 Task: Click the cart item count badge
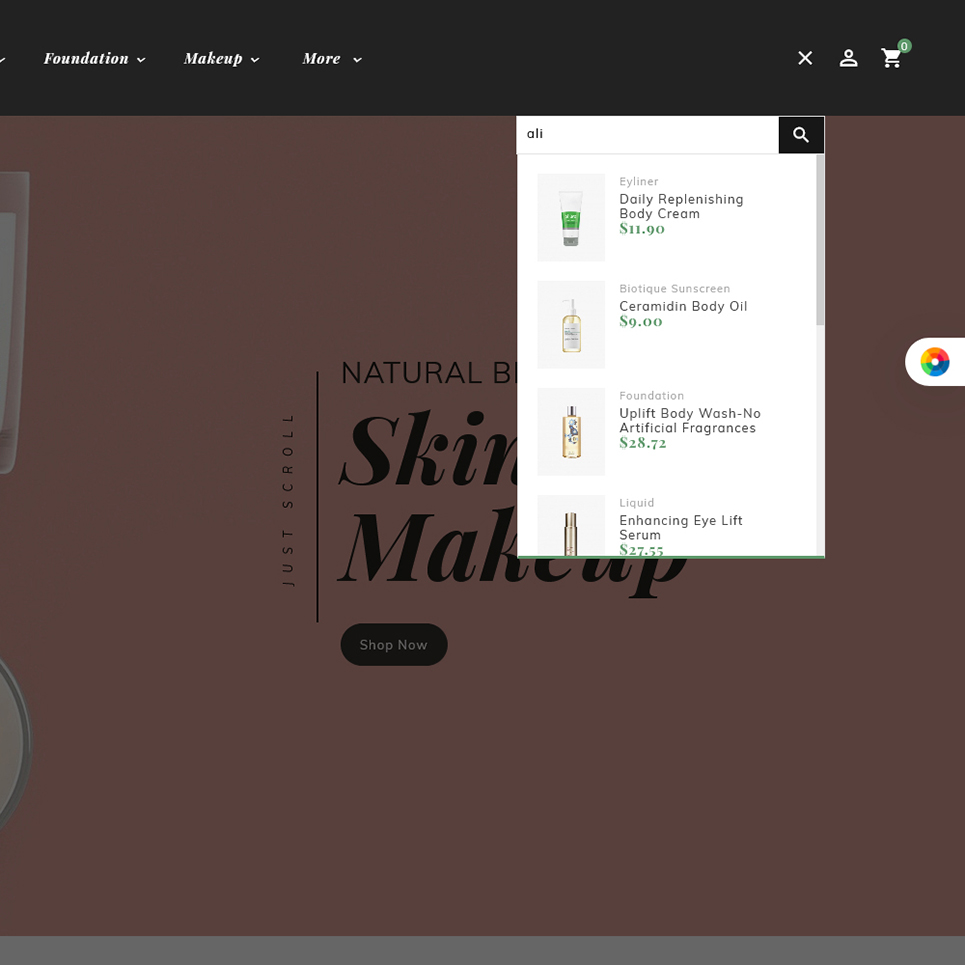click(x=904, y=46)
